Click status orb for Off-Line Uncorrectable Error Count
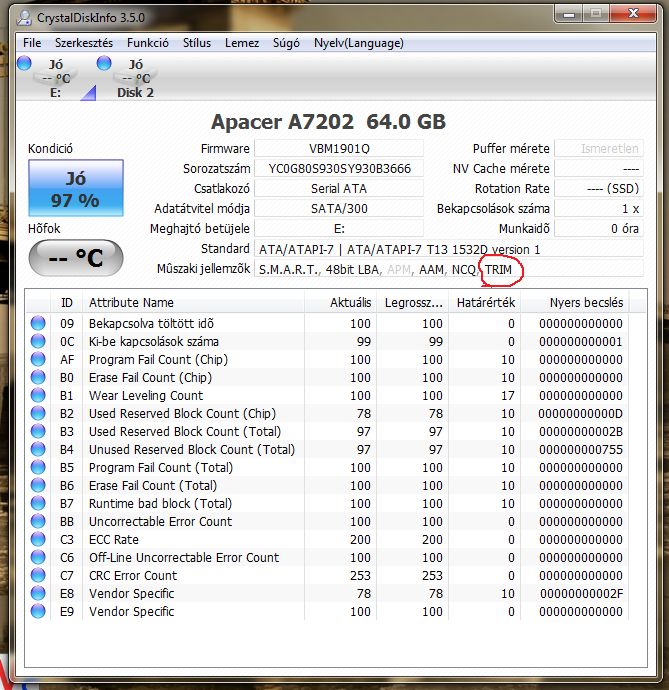 [x=38, y=557]
